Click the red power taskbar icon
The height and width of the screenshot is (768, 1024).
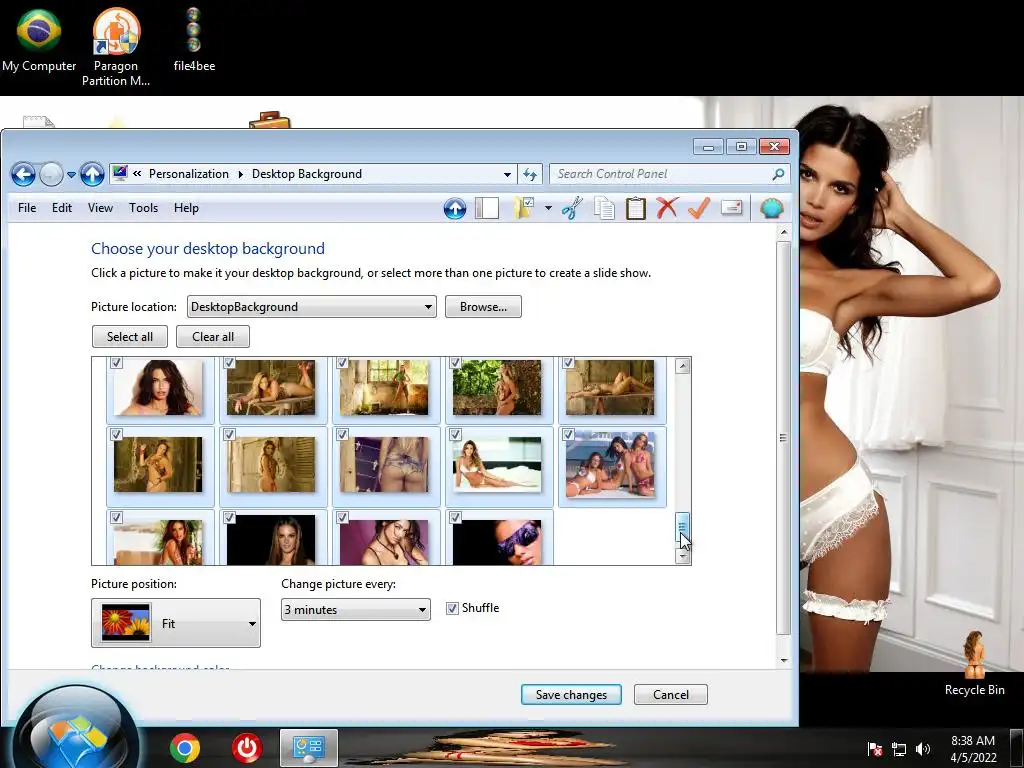pos(247,748)
